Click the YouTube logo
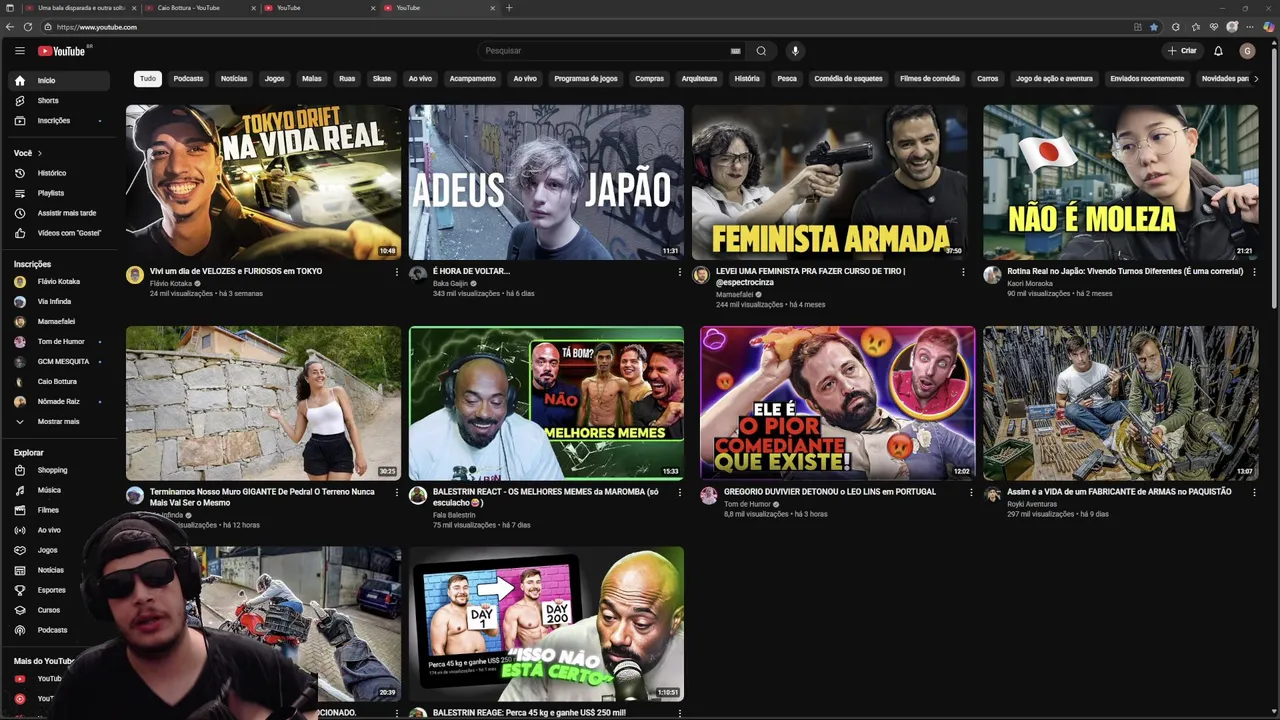Screen dimensions: 1280x720 (x=64, y=51)
